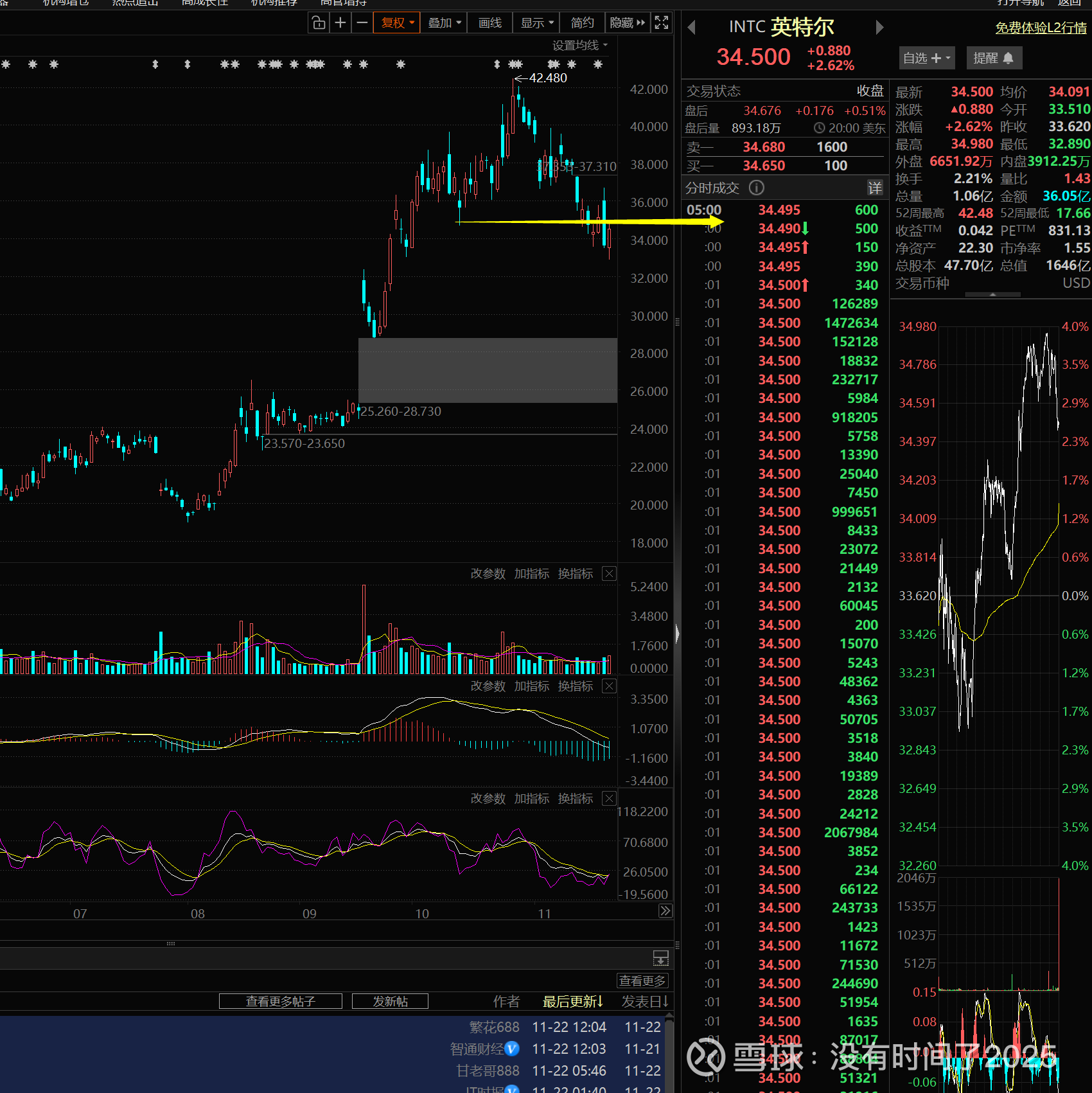Click 换指标 on the MACD indicator panel
This screenshot has width=1092, height=1093.
click(x=576, y=686)
